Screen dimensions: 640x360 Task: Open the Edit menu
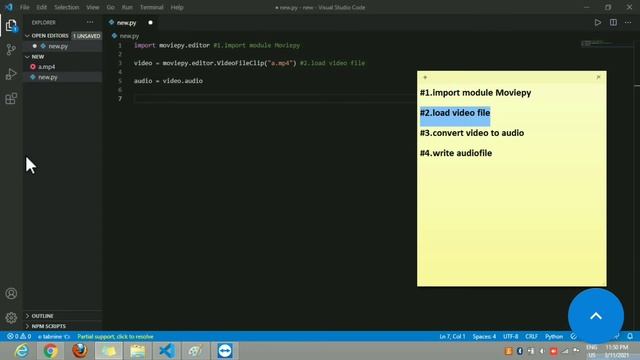(x=42, y=7)
